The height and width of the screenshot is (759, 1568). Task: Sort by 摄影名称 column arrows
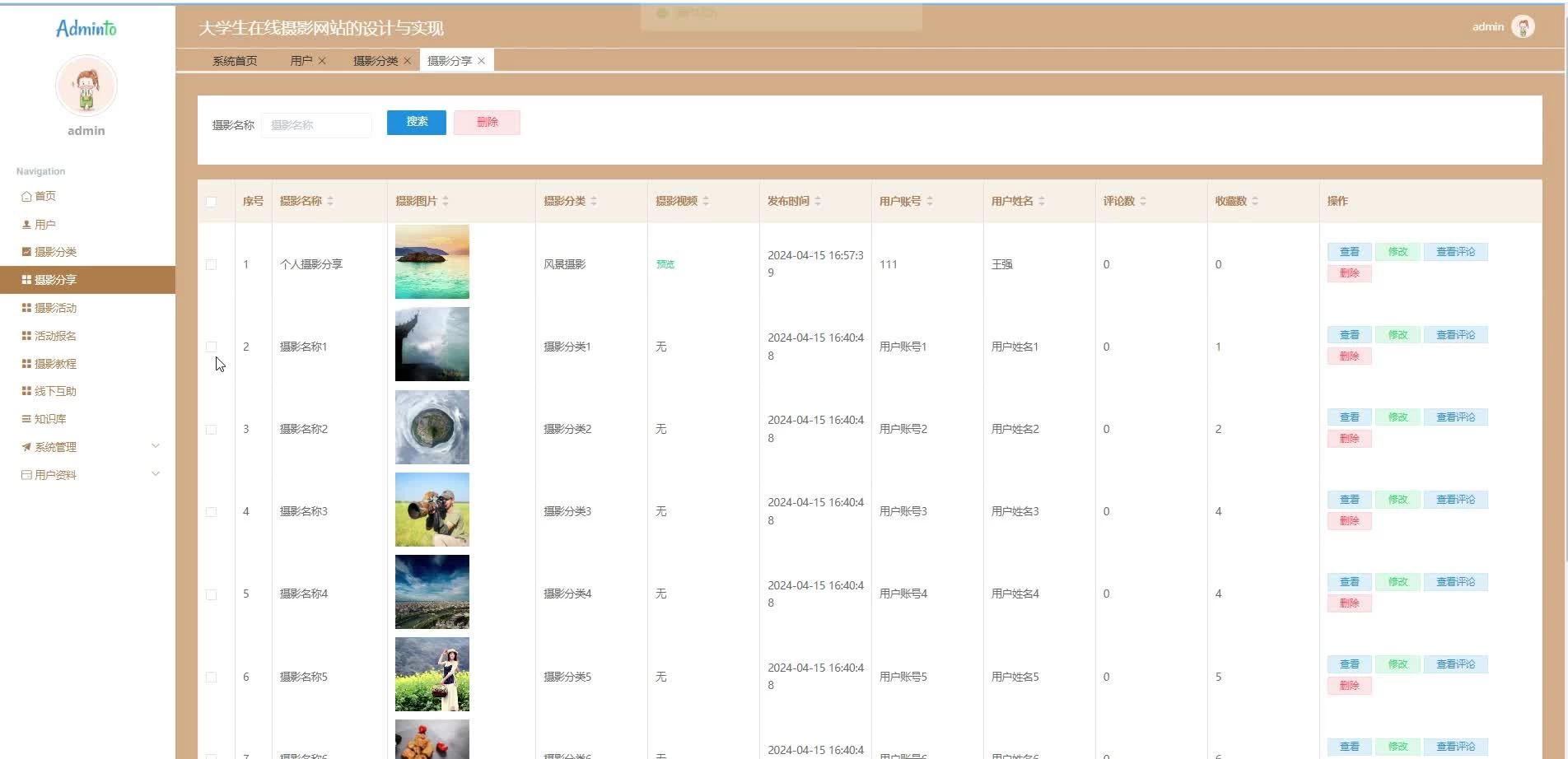pos(330,201)
